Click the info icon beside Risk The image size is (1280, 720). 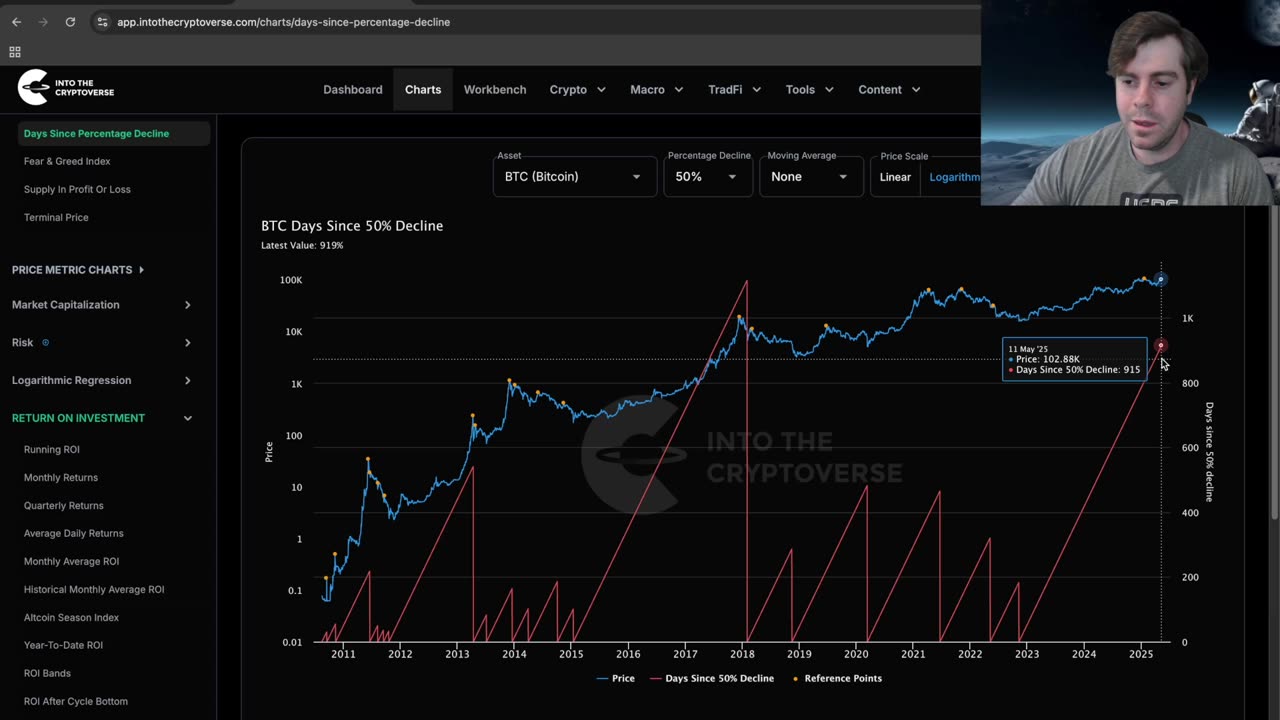tap(45, 343)
